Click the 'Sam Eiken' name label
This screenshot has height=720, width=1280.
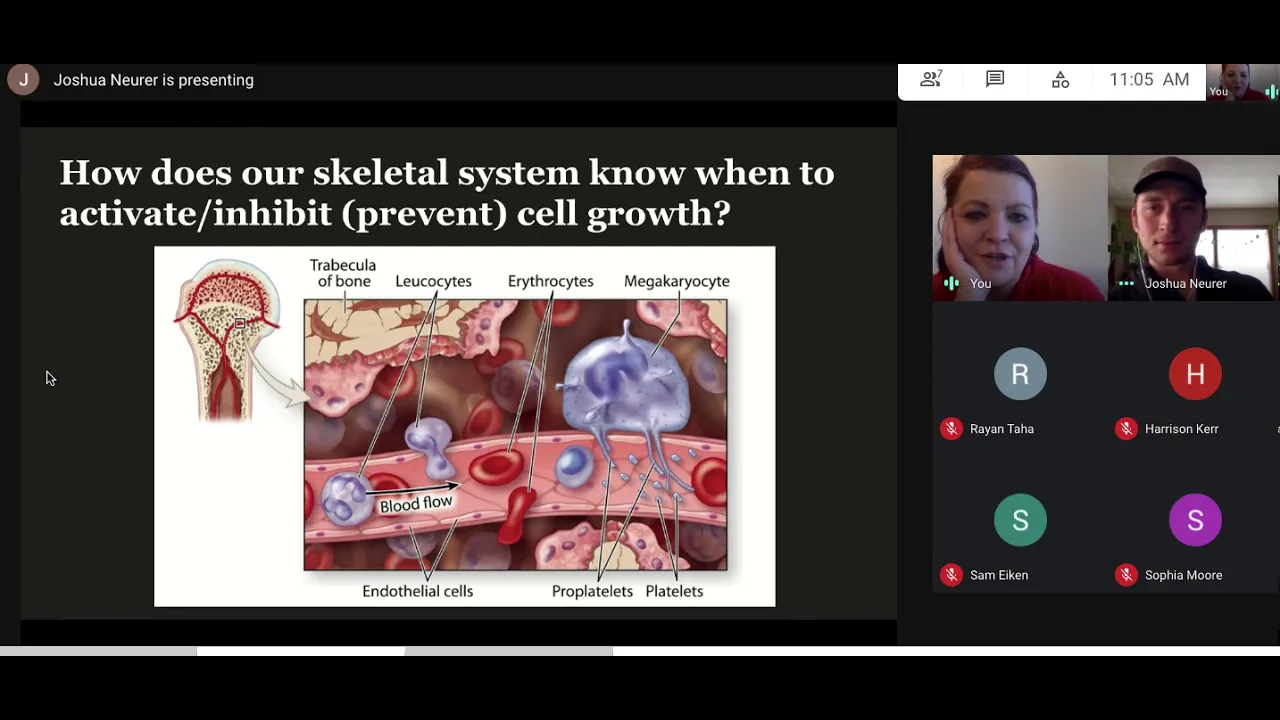click(999, 575)
